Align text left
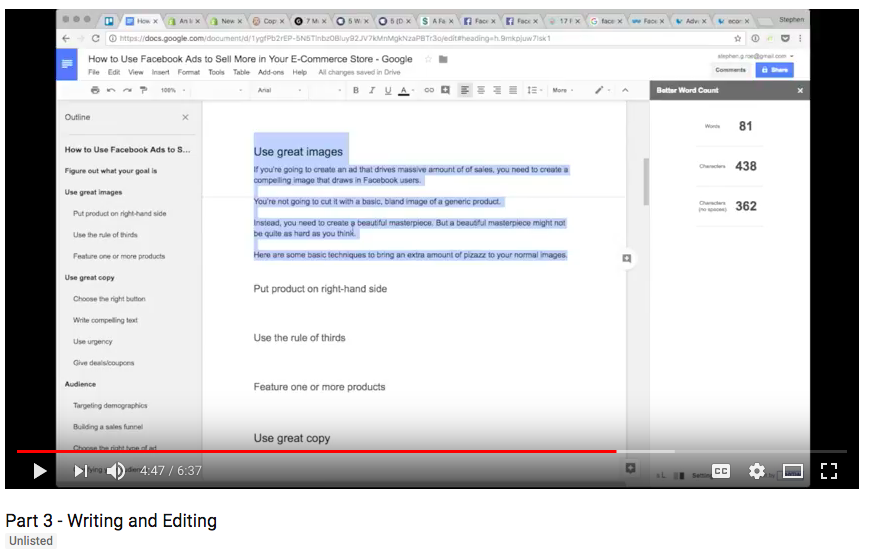Viewport: 873px width, 556px height. pyautogui.click(x=464, y=90)
